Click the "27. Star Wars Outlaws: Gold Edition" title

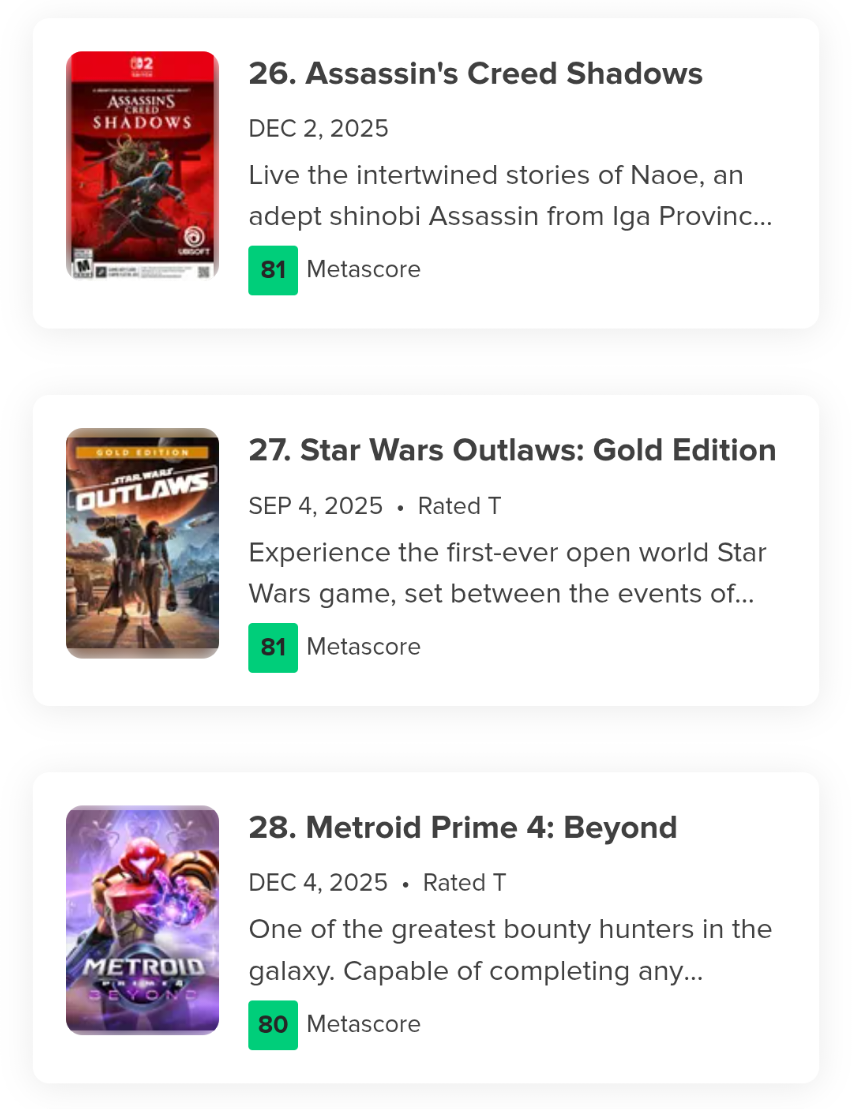coord(512,450)
